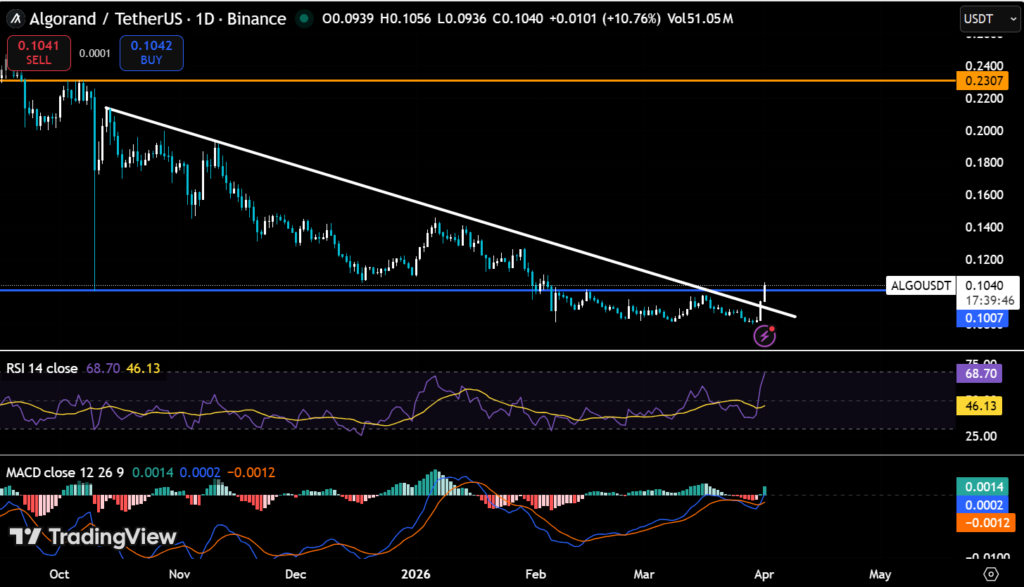Click the Binance exchange name

[x=258, y=18]
